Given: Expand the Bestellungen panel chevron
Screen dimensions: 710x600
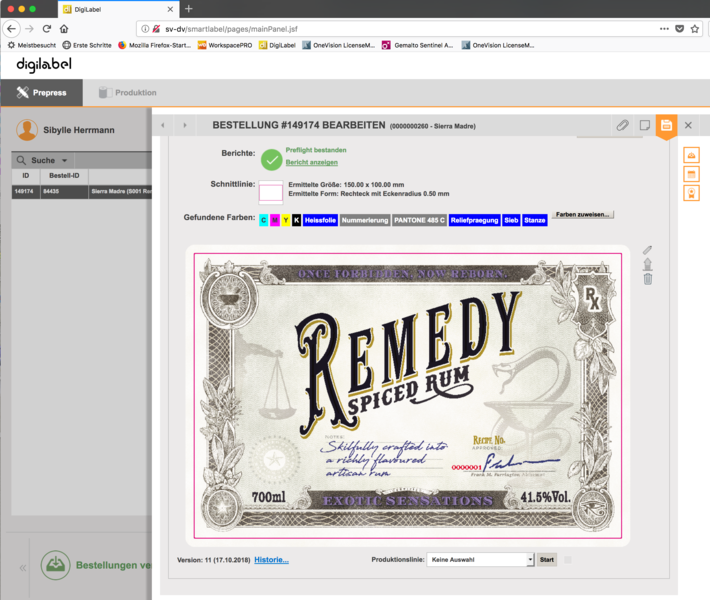Looking at the screenshot, I should [x=22, y=567].
